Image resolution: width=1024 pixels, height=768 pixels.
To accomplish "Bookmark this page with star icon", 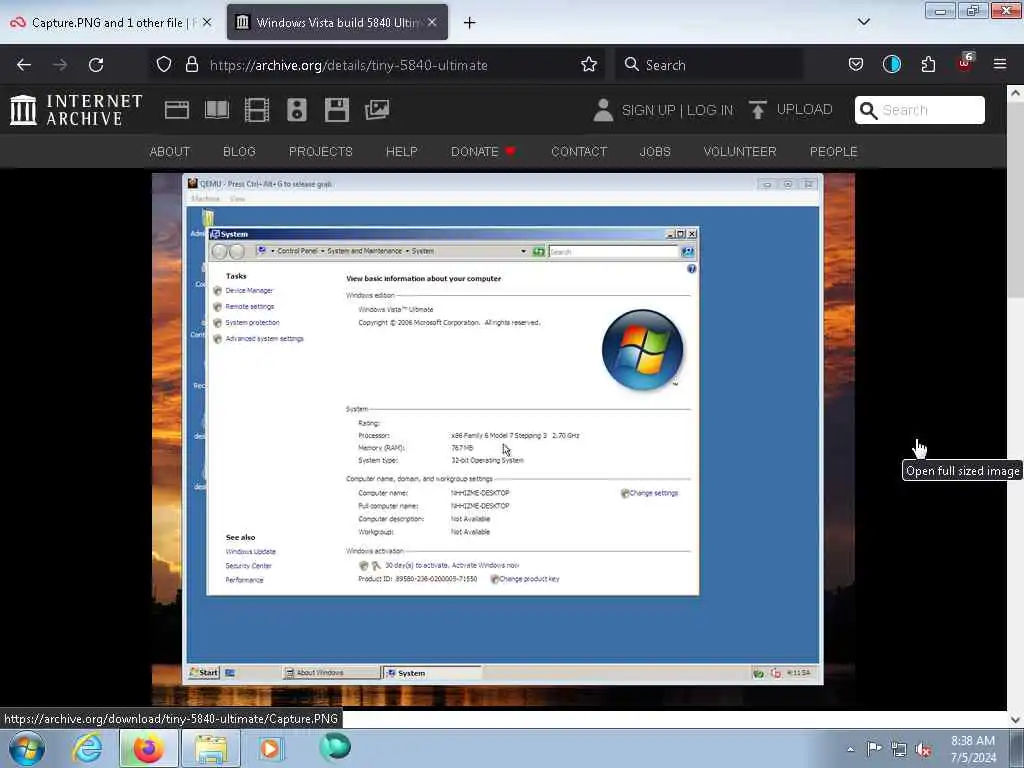I will click(588, 65).
